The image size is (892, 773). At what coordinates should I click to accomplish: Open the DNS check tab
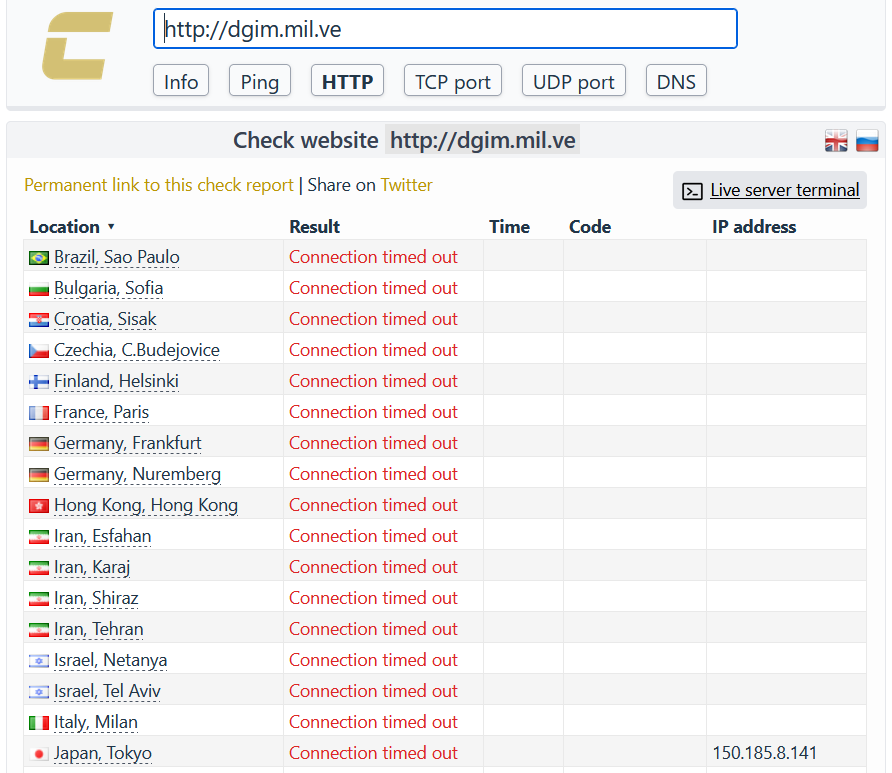(676, 81)
